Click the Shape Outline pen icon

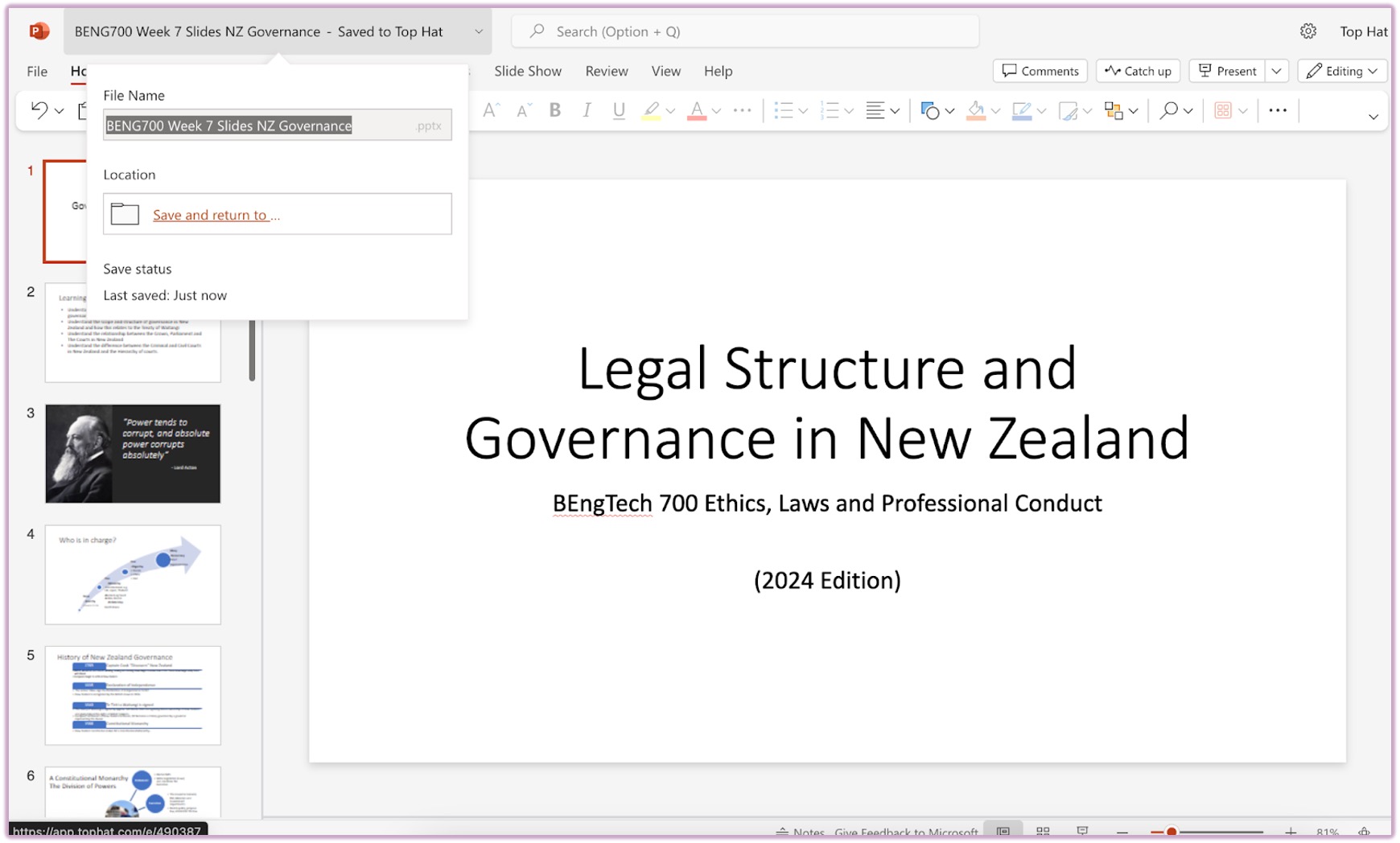click(1022, 111)
